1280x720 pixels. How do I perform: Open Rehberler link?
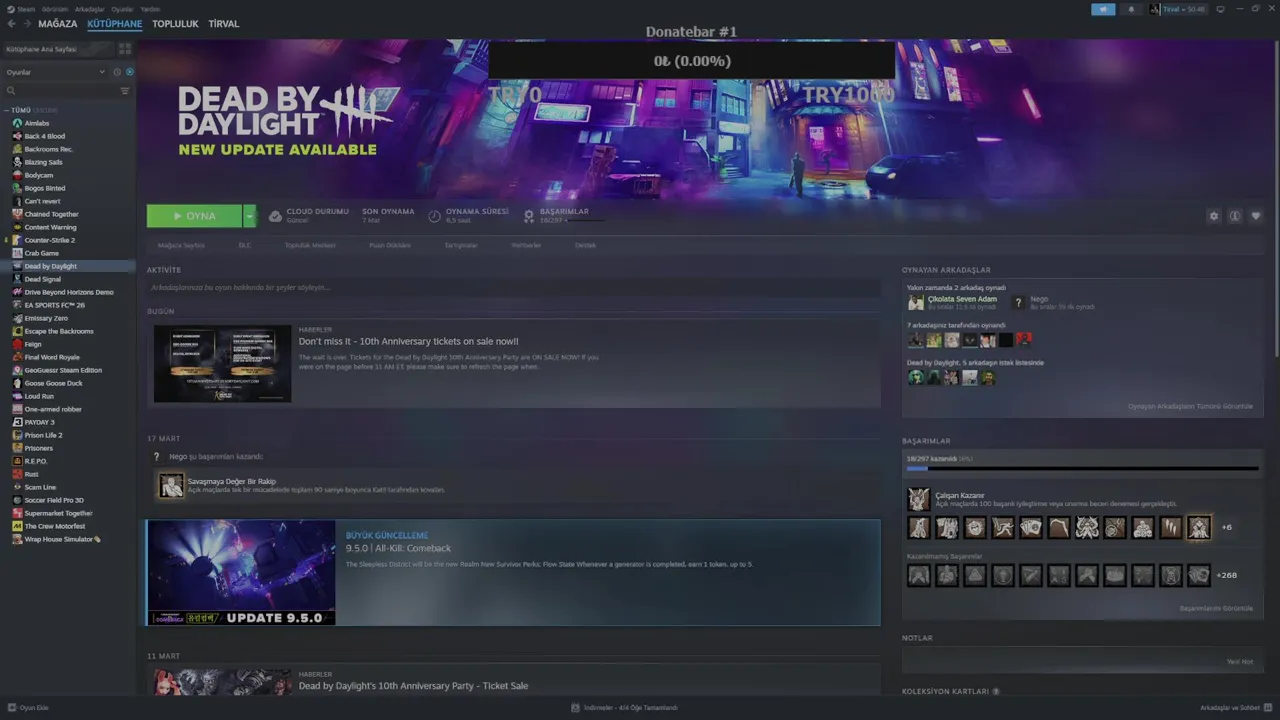526,245
